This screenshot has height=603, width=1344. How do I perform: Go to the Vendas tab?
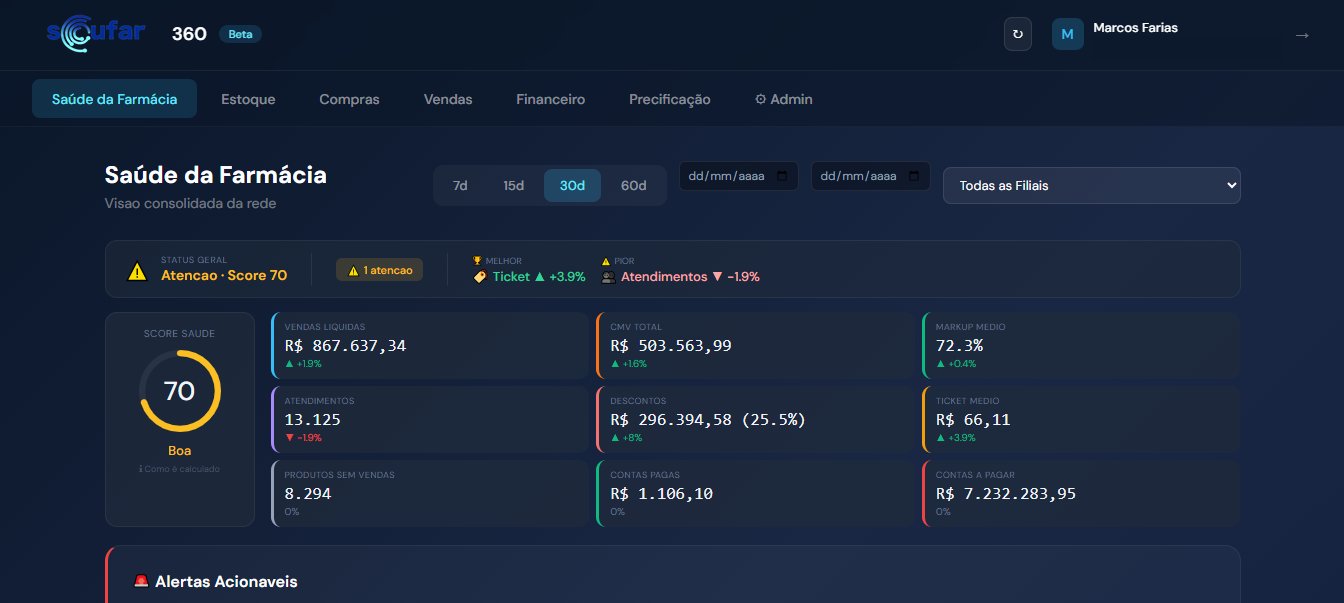click(x=448, y=99)
